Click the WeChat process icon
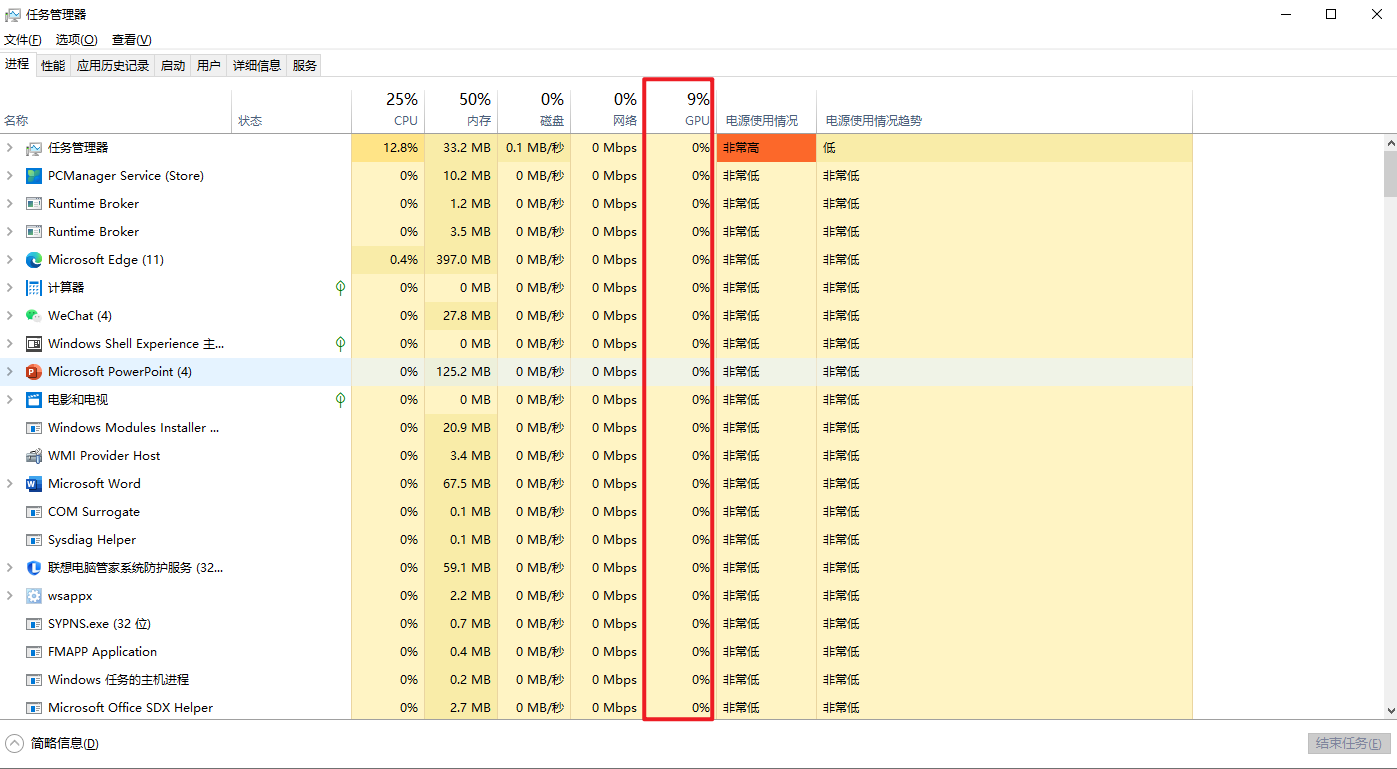The image size is (1397, 769). coord(34,316)
